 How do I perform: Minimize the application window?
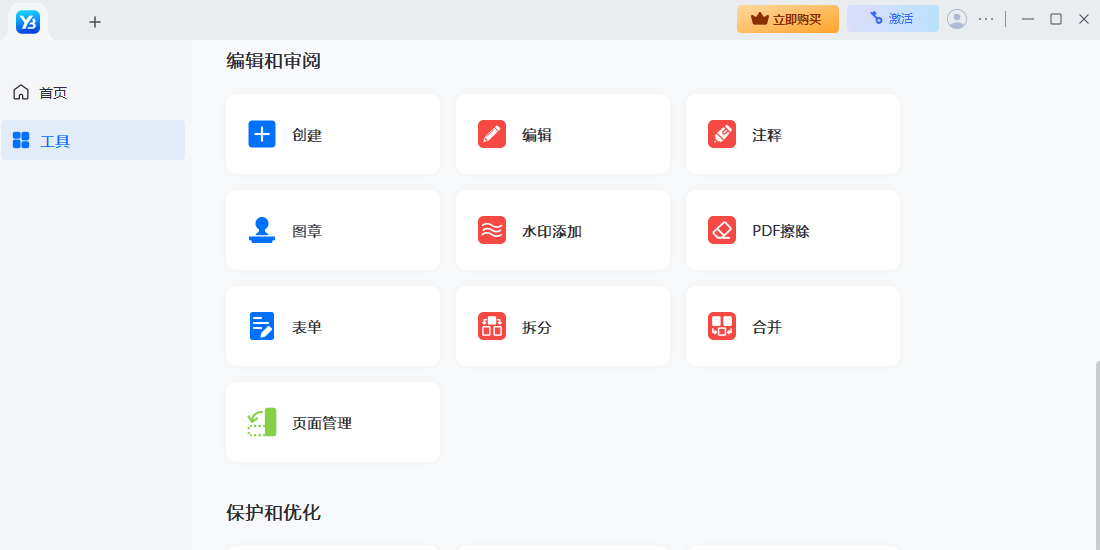pyautogui.click(x=1028, y=19)
